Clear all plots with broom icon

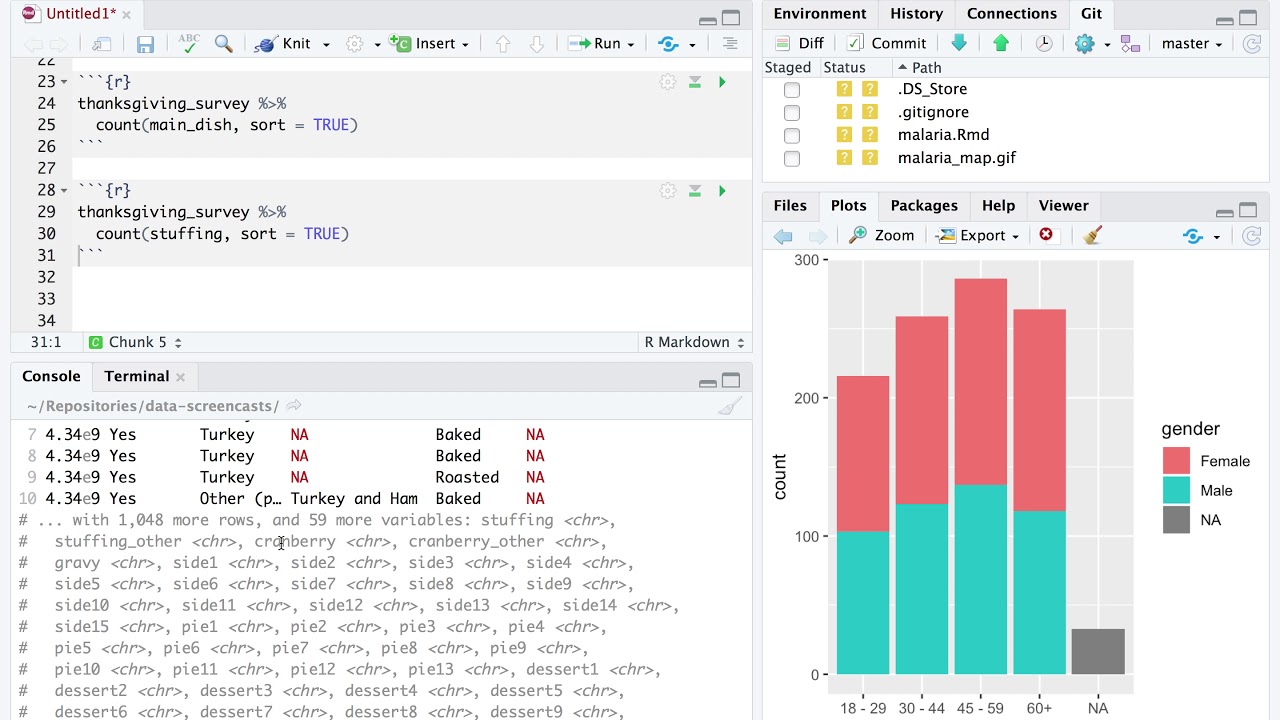pyautogui.click(x=1092, y=235)
